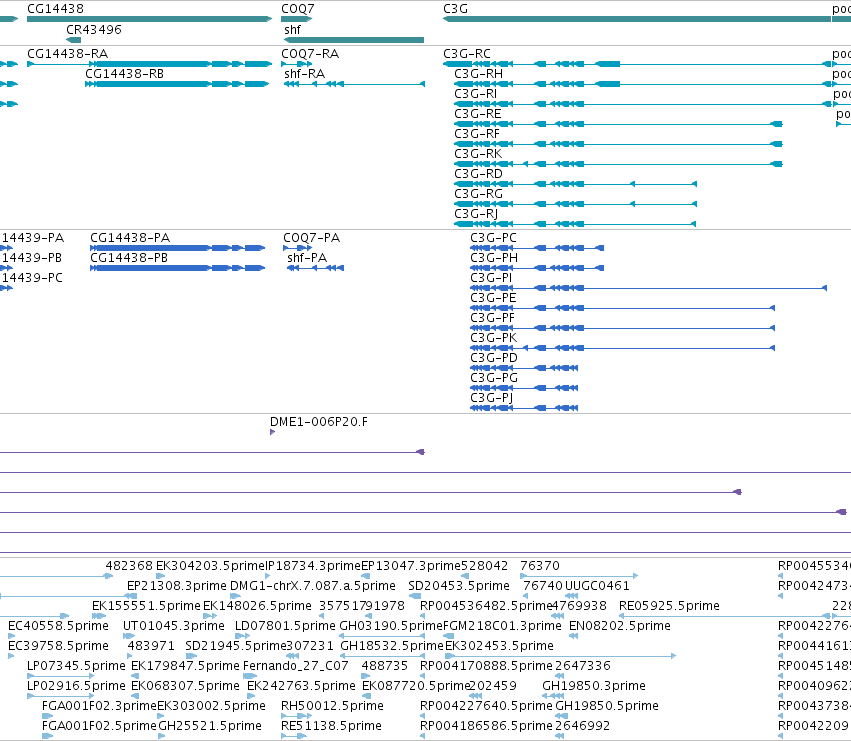Select DMG1-chrX.7.087.a.5prime label
Image resolution: width=851 pixels, height=741 pixels.
pos(313,586)
